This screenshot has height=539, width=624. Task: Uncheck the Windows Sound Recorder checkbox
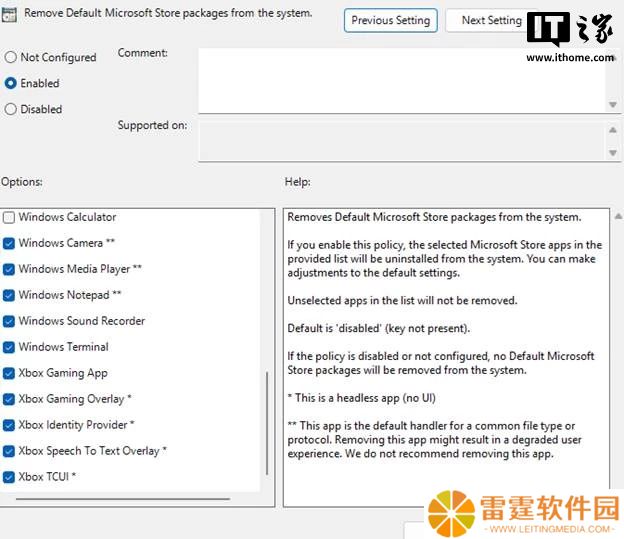[x=9, y=321]
